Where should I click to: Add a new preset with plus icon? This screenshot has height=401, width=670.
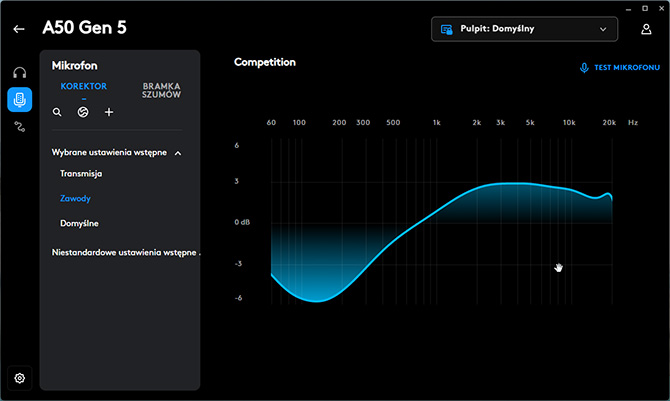click(109, 112)
